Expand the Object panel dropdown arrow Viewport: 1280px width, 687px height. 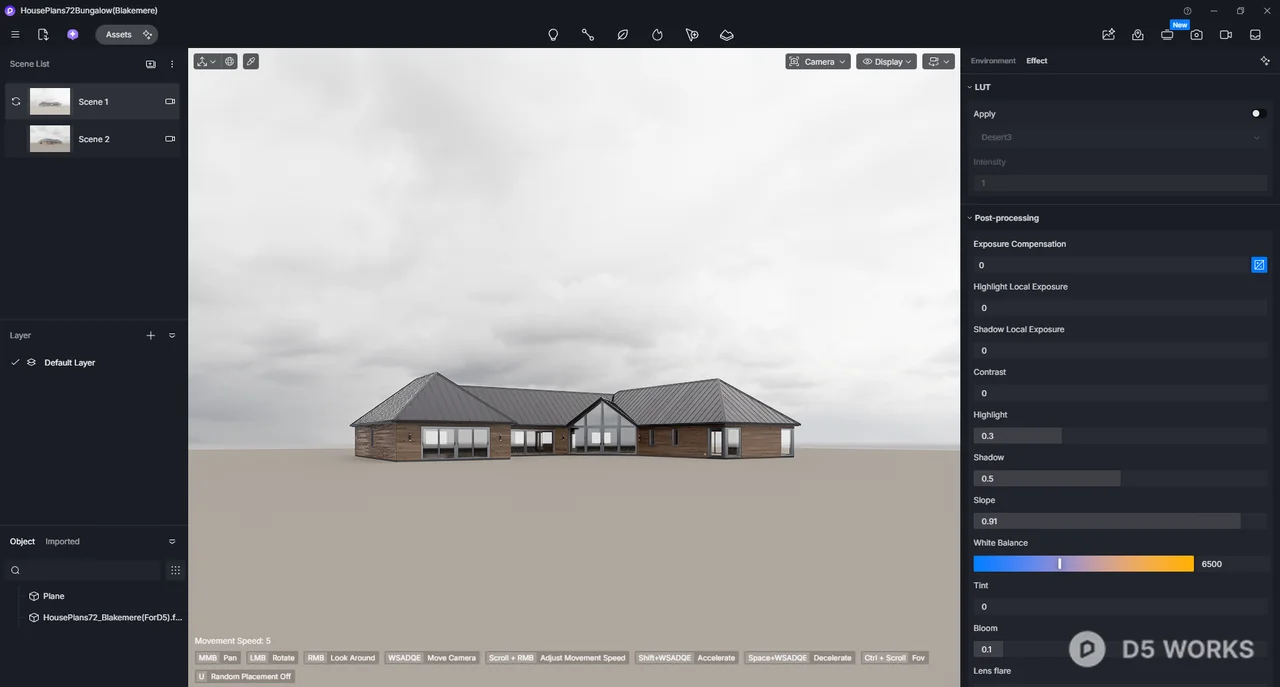172,541
